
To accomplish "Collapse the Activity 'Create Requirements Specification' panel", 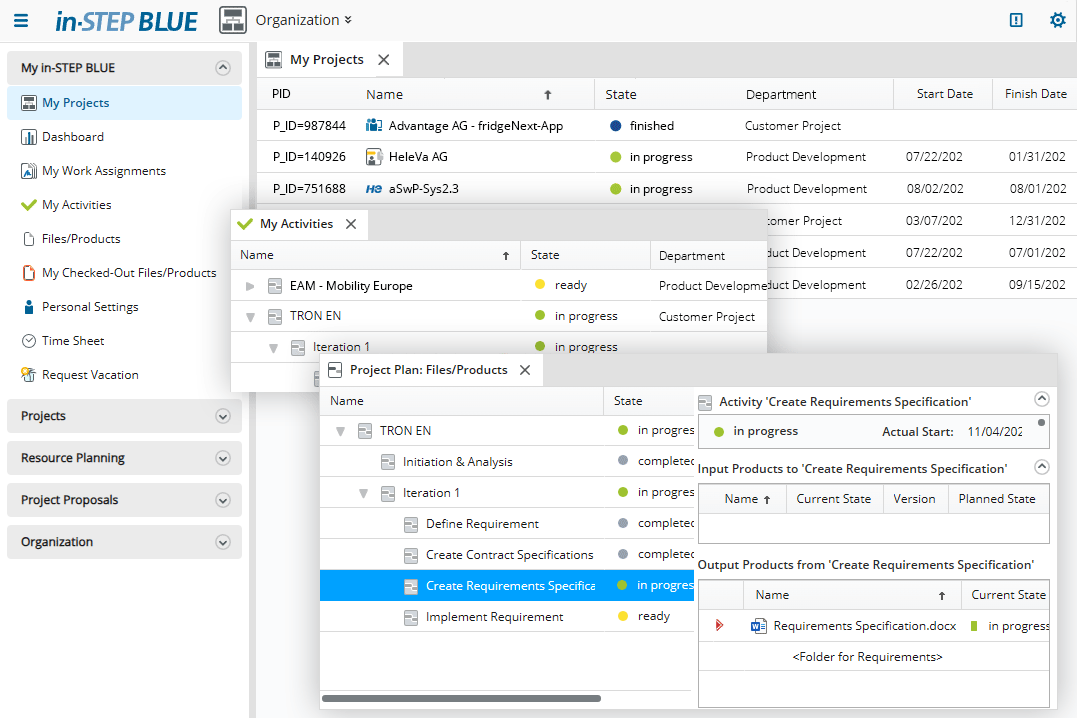I will pyautogui.click(x=1041, y=398).
